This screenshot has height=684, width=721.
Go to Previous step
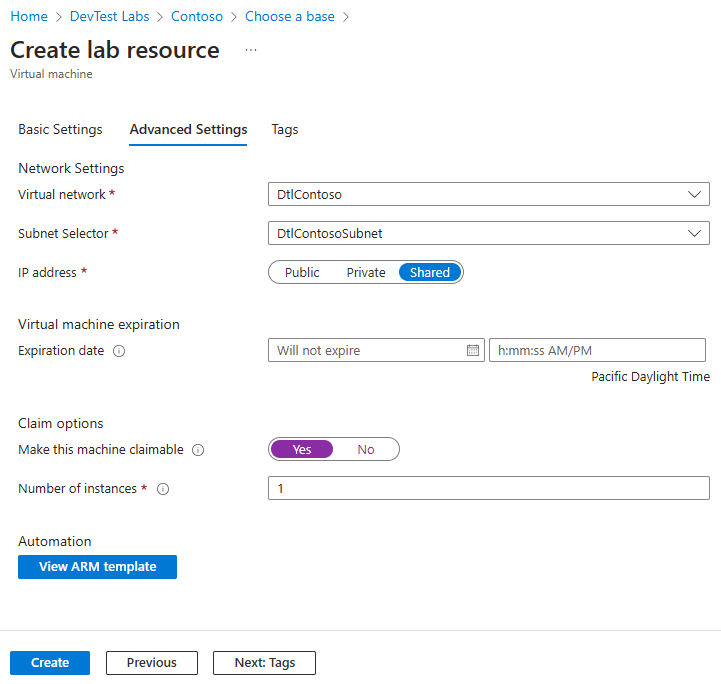152,662
